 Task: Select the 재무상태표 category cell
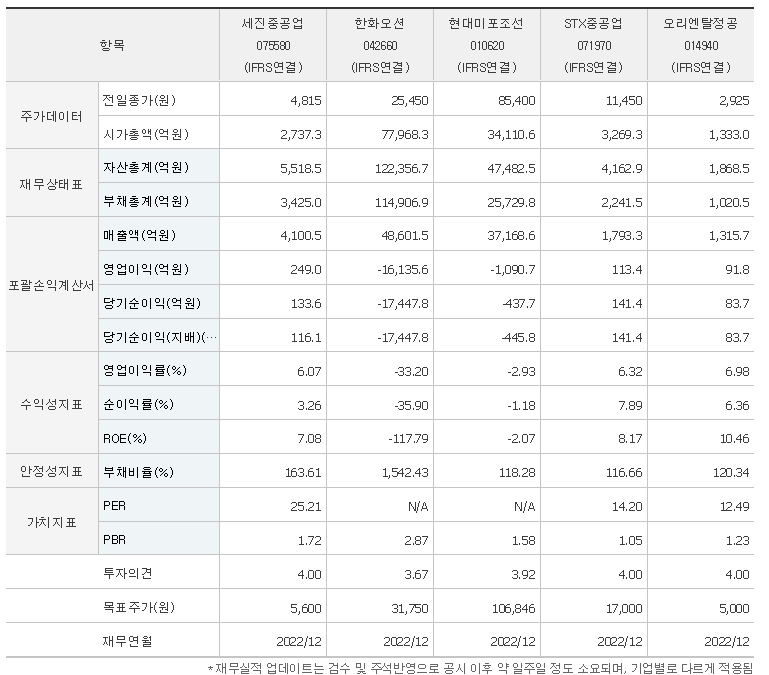52,183
